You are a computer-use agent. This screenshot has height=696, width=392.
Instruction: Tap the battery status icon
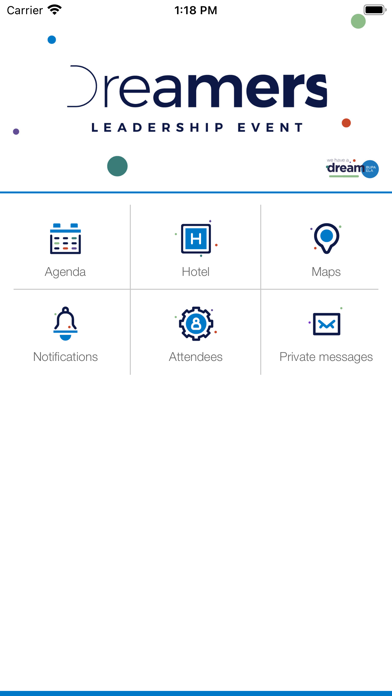click(375, 10)
